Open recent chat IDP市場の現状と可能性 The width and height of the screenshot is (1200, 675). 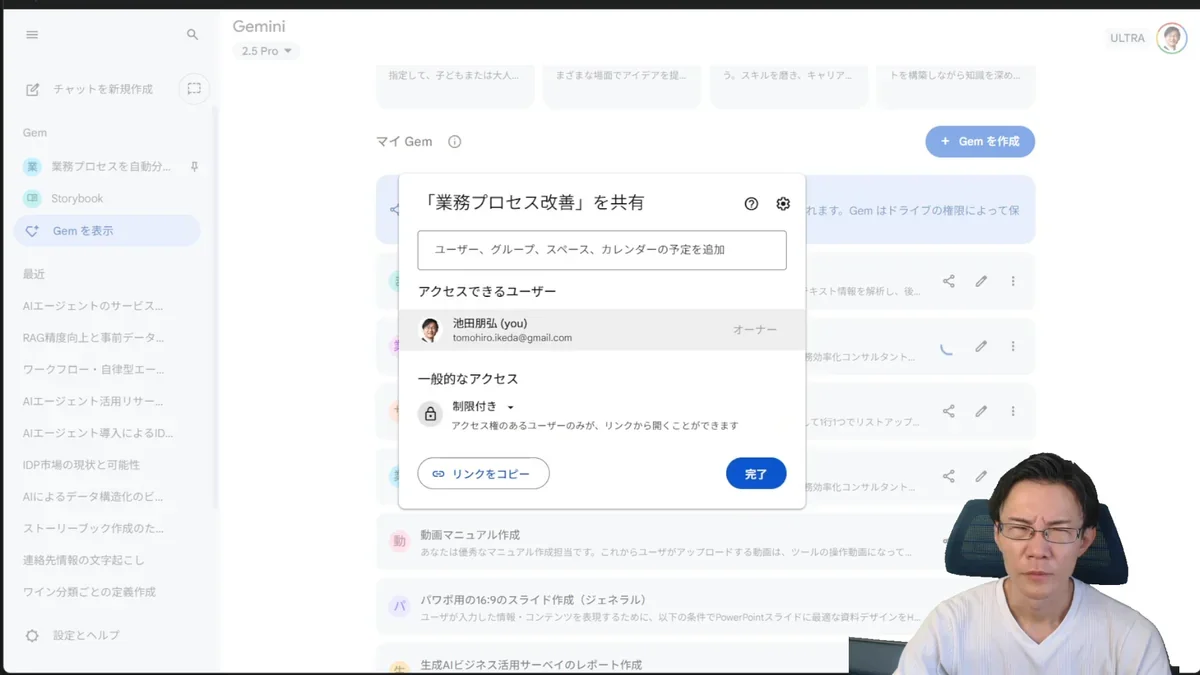(x=81, y=465)
